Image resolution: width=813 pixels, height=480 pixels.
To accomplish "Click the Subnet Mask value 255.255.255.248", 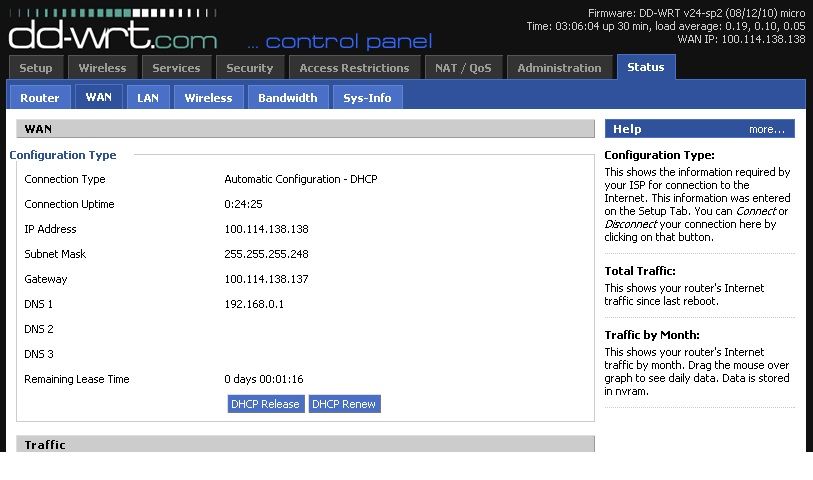I will (267, 254).
